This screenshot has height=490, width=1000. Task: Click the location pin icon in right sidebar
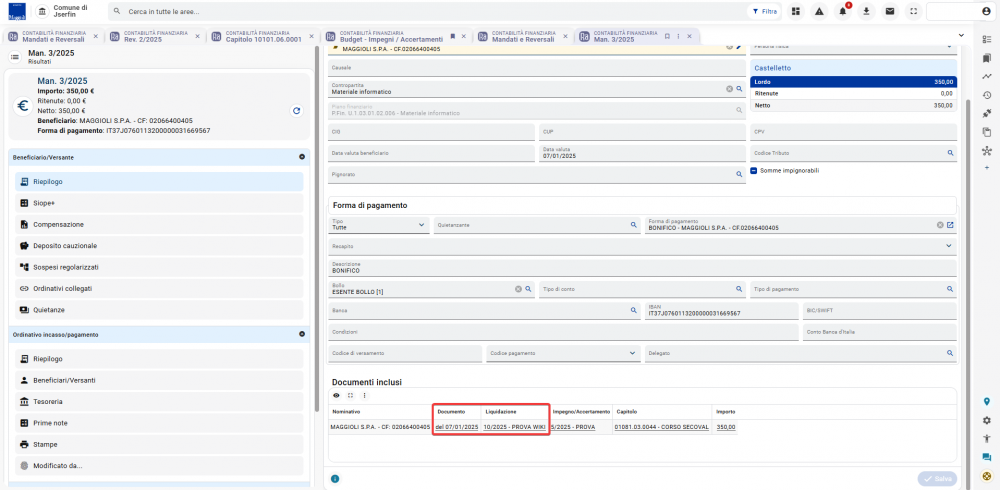(x=987, y=402)
